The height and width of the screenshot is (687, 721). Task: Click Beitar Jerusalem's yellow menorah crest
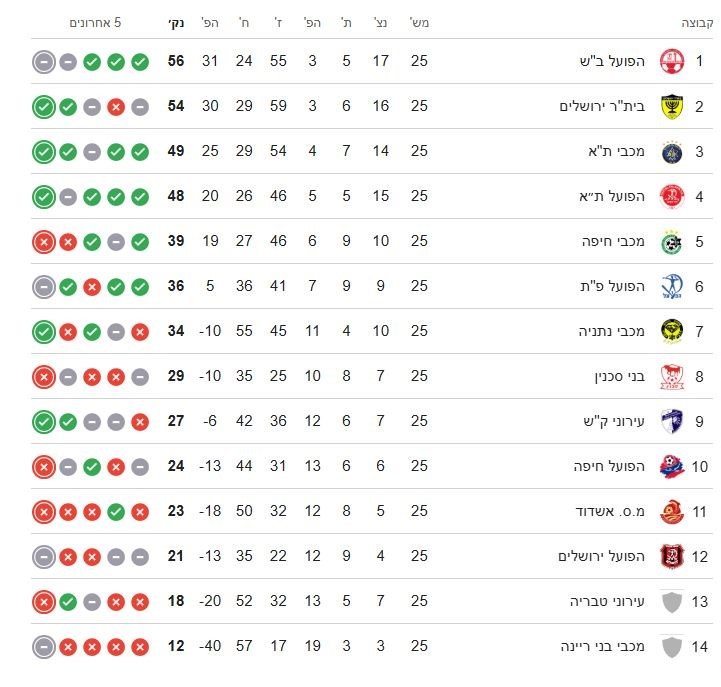coord(671,106)
